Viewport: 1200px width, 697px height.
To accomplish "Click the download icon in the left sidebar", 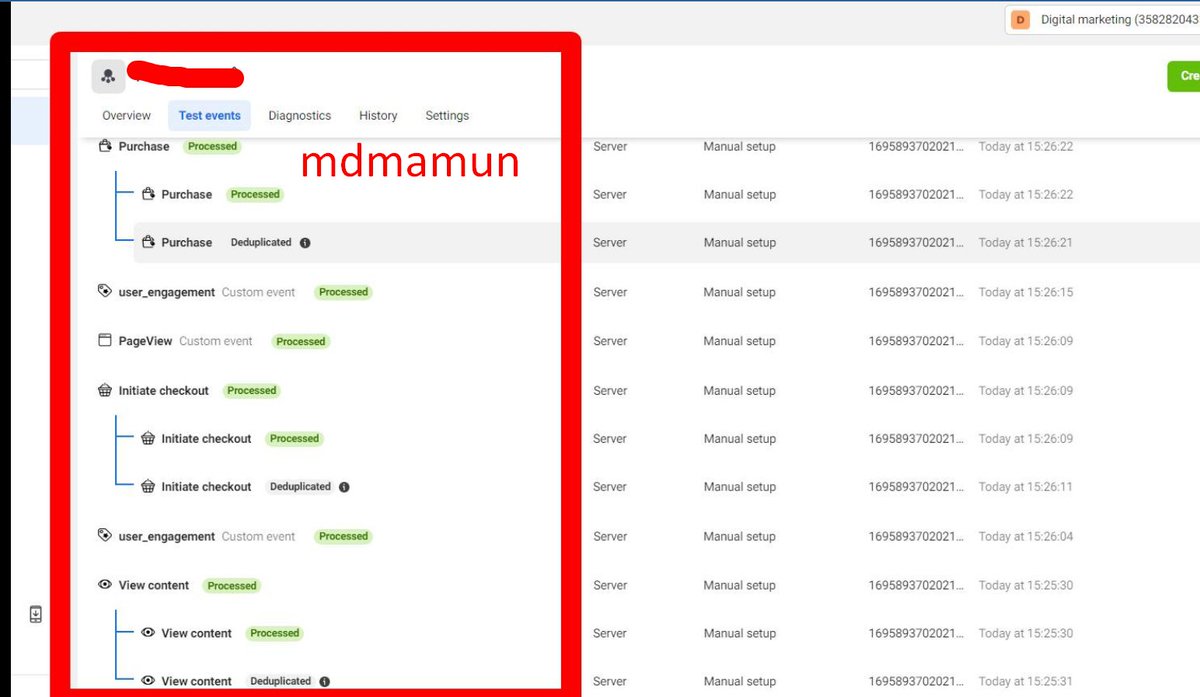I will point(35,614).
